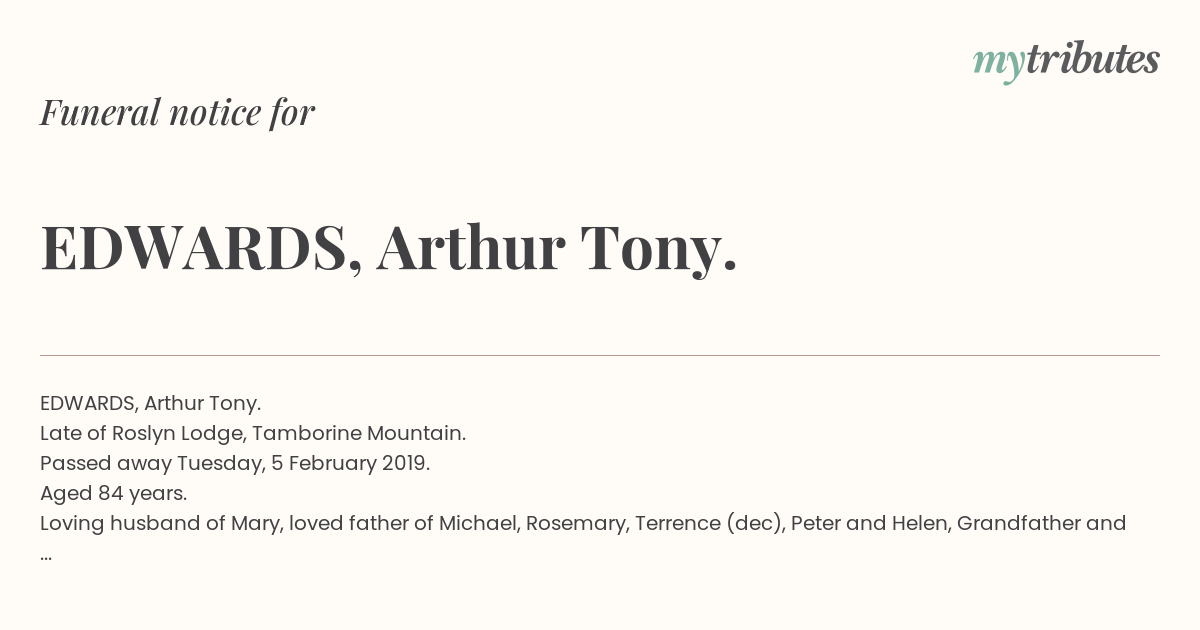
Task: Click the trailing ellipsis below the notice
Action: 46,555
